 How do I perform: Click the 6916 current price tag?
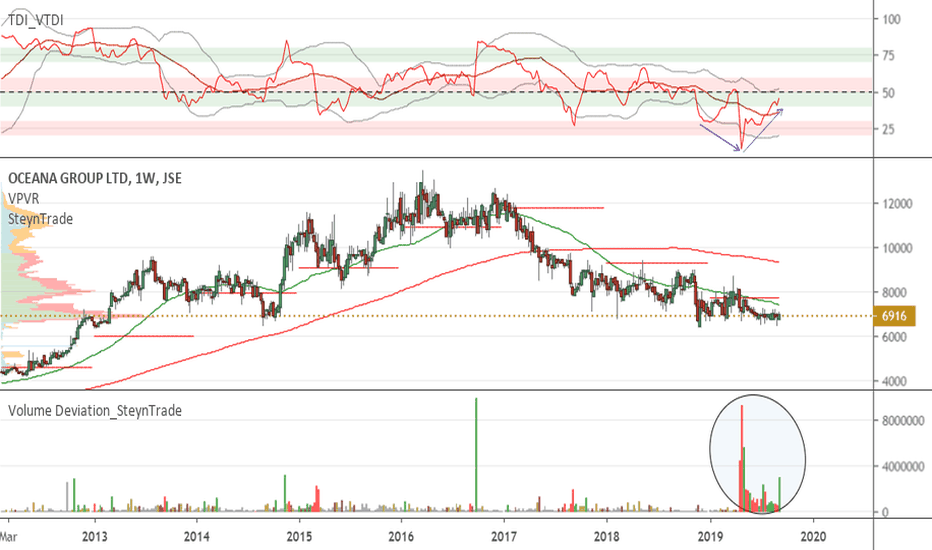click(x=894, y=316)
